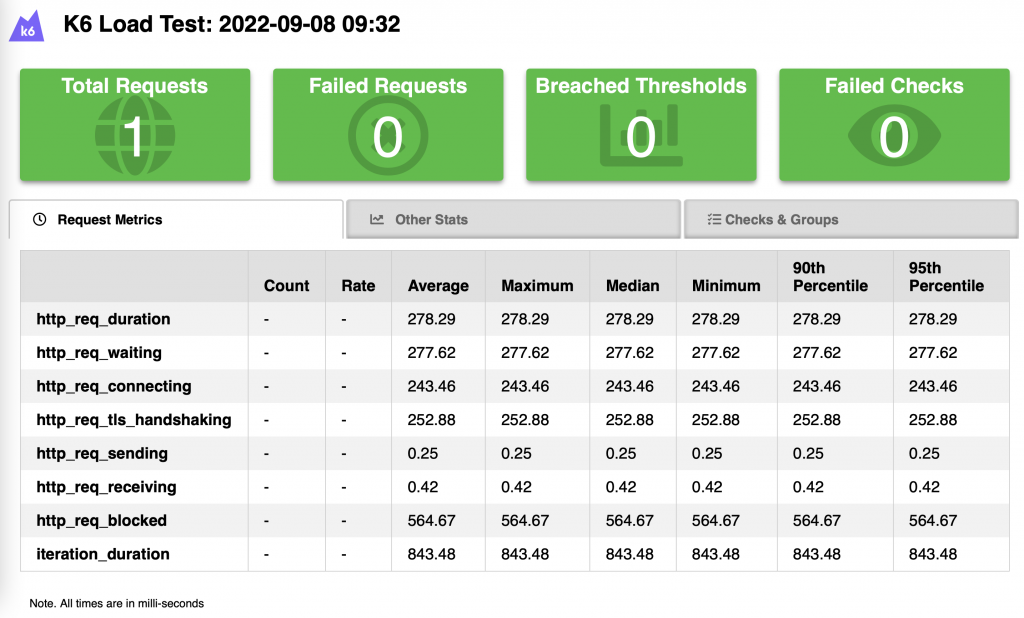
Task: Click http_req_duration 95th Percentile value 278.29
Action: click(x=933, y=319)
